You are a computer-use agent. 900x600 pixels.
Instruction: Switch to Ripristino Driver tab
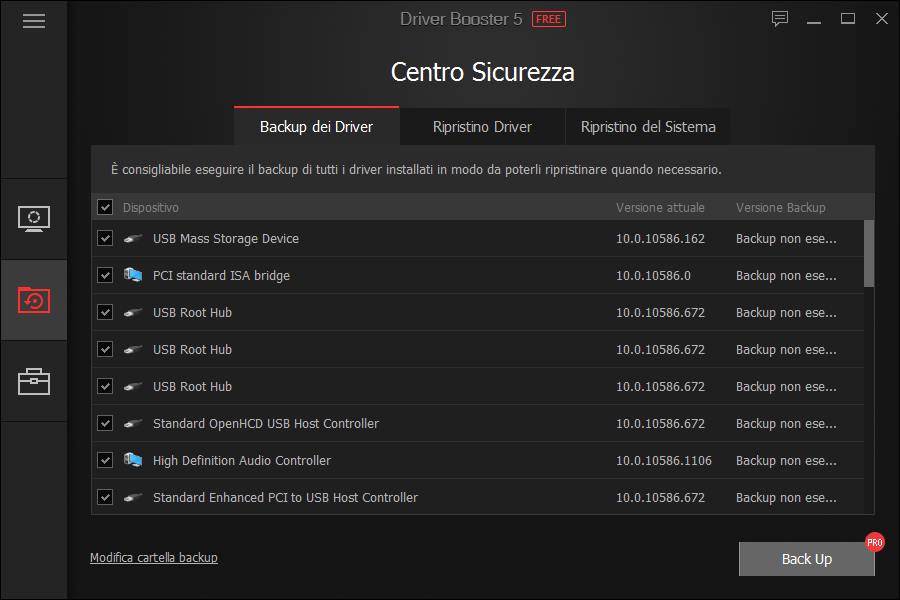(x=482, y=127)
